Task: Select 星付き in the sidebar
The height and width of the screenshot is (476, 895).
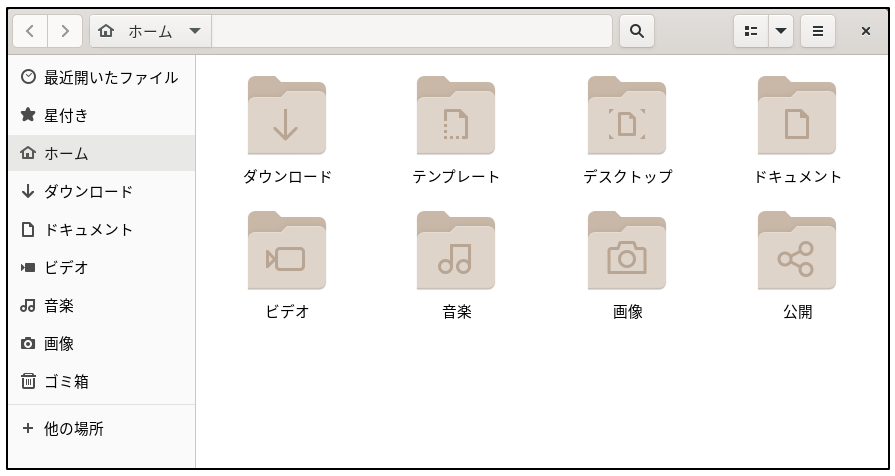Action: tap(66, 115)
